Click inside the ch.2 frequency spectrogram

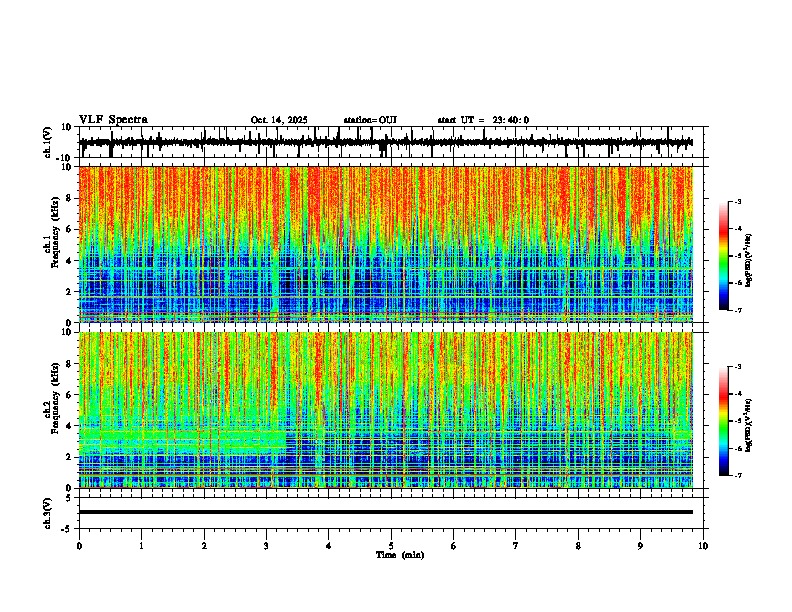(x=386, y=410)
